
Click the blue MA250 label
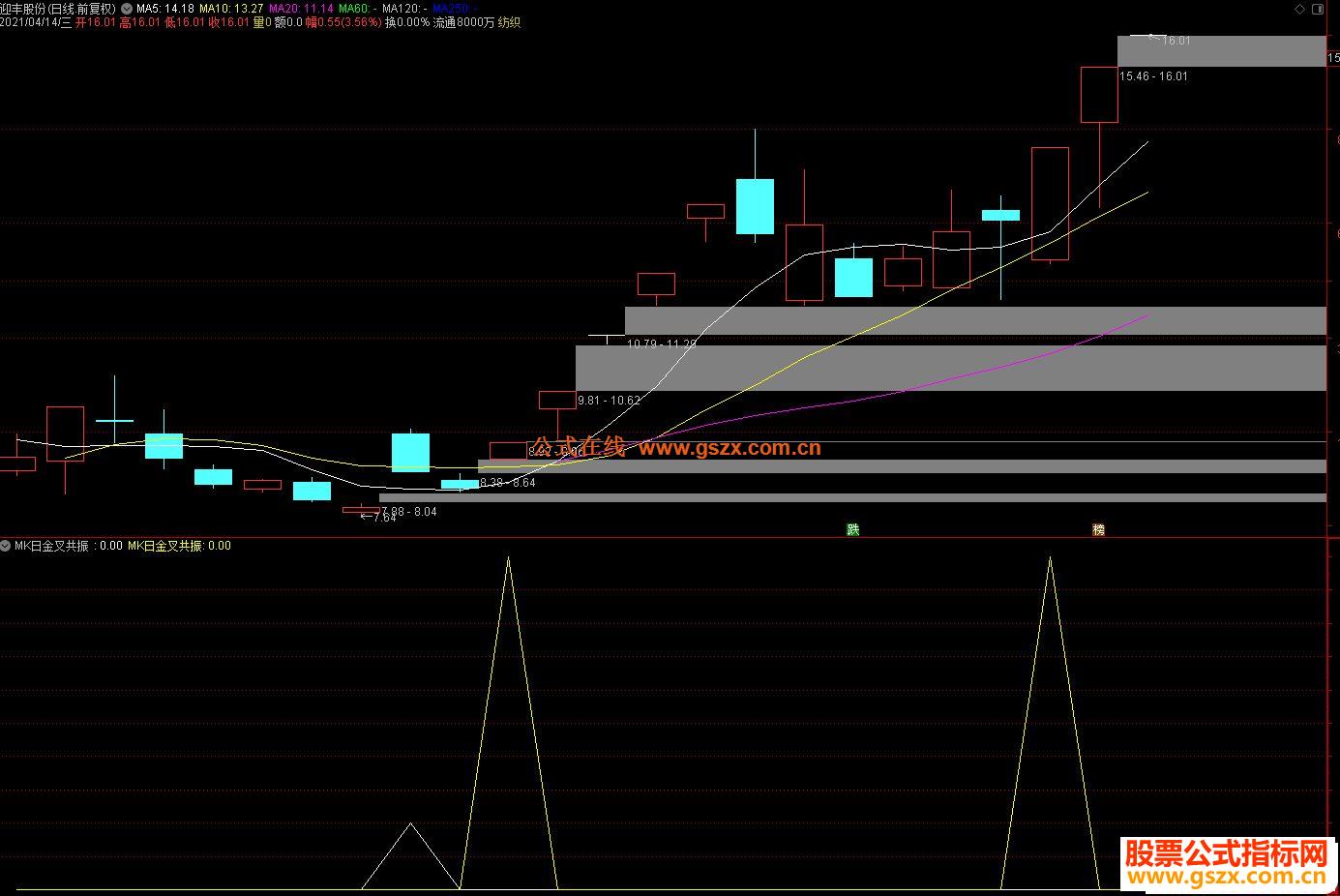point(456,9)
